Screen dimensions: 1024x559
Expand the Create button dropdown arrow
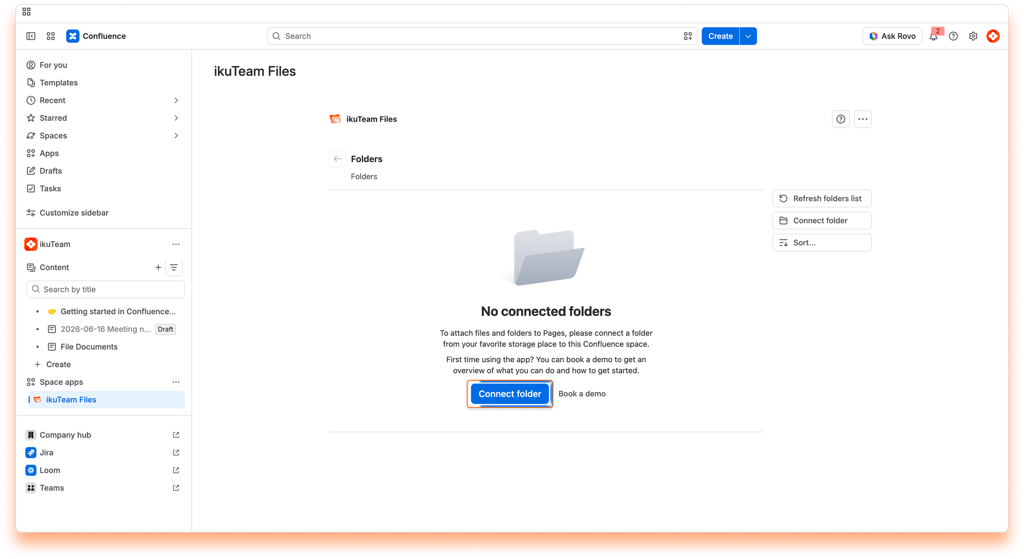point(748,36)
